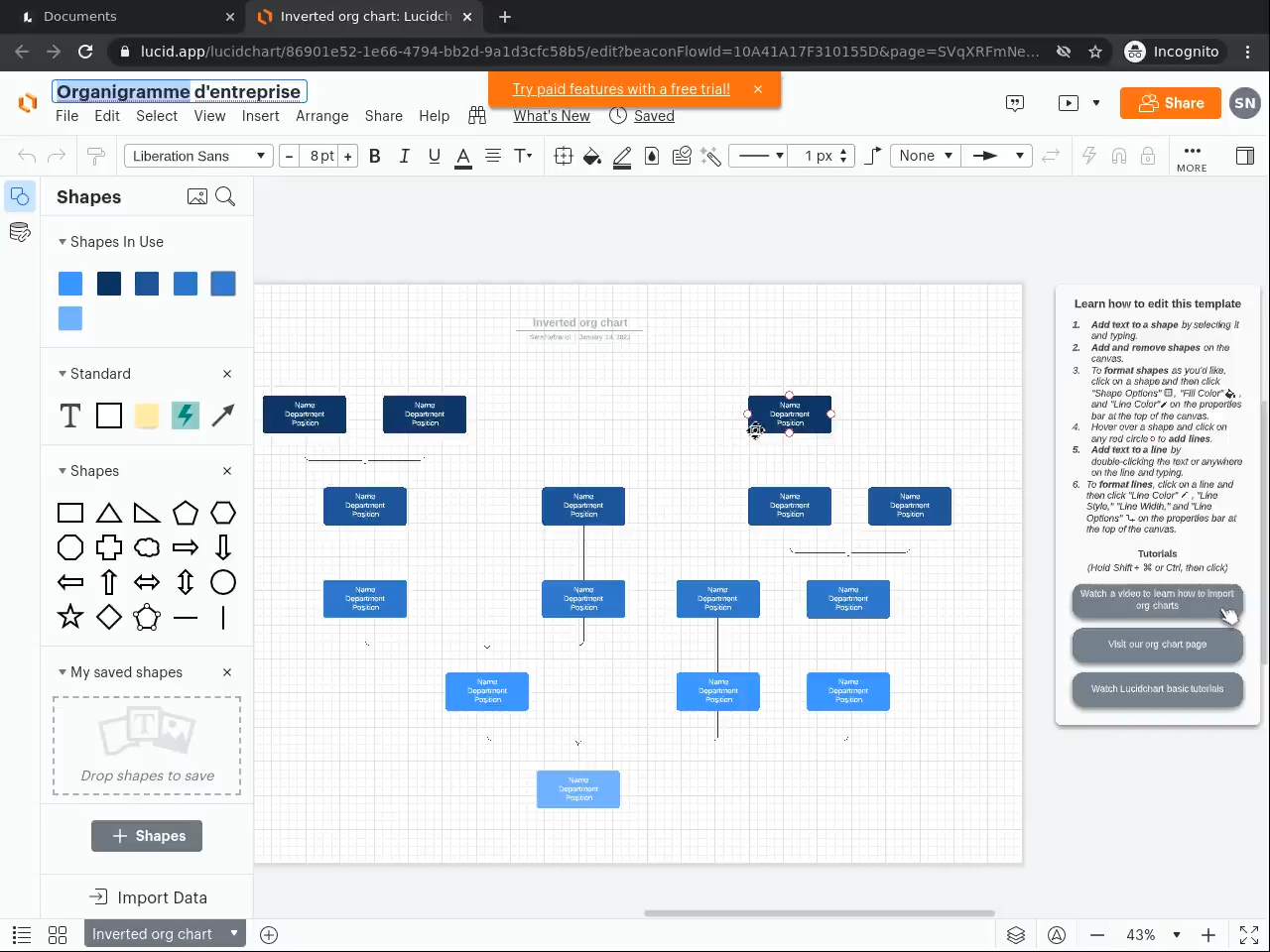Open the What's New link
This screenshot has width=1270, height=952.
tap(552, 116)
